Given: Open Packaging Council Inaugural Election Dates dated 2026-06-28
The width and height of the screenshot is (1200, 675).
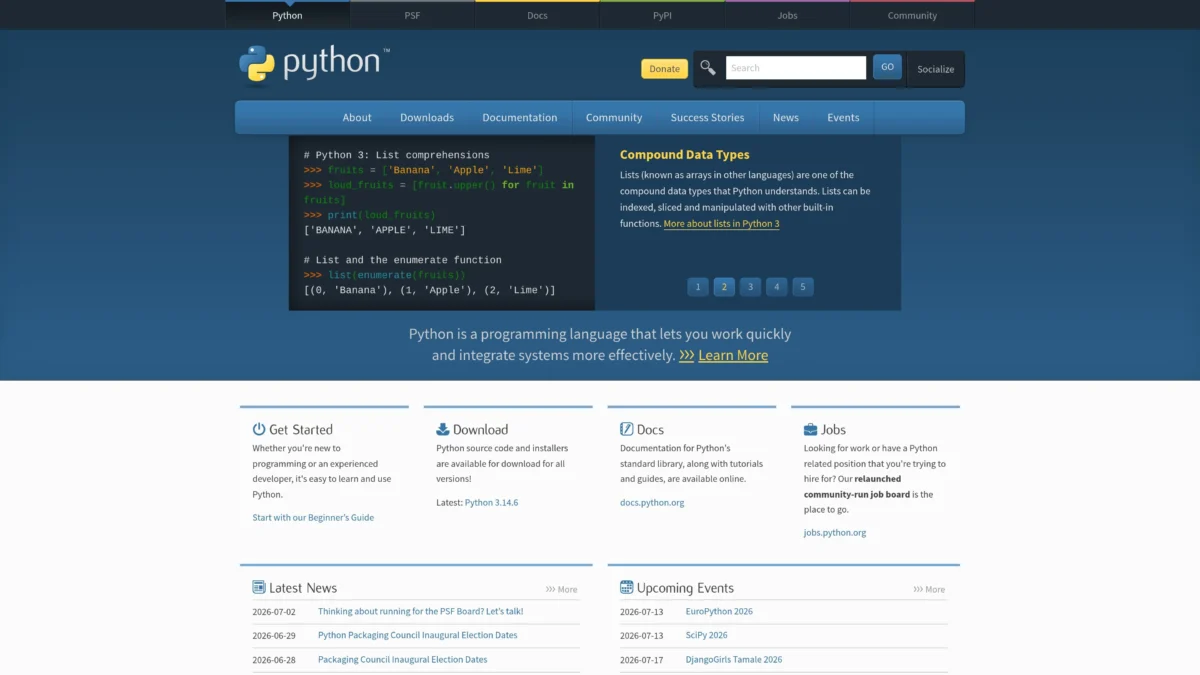Looking at the screenshot, I should pos(402,659).
